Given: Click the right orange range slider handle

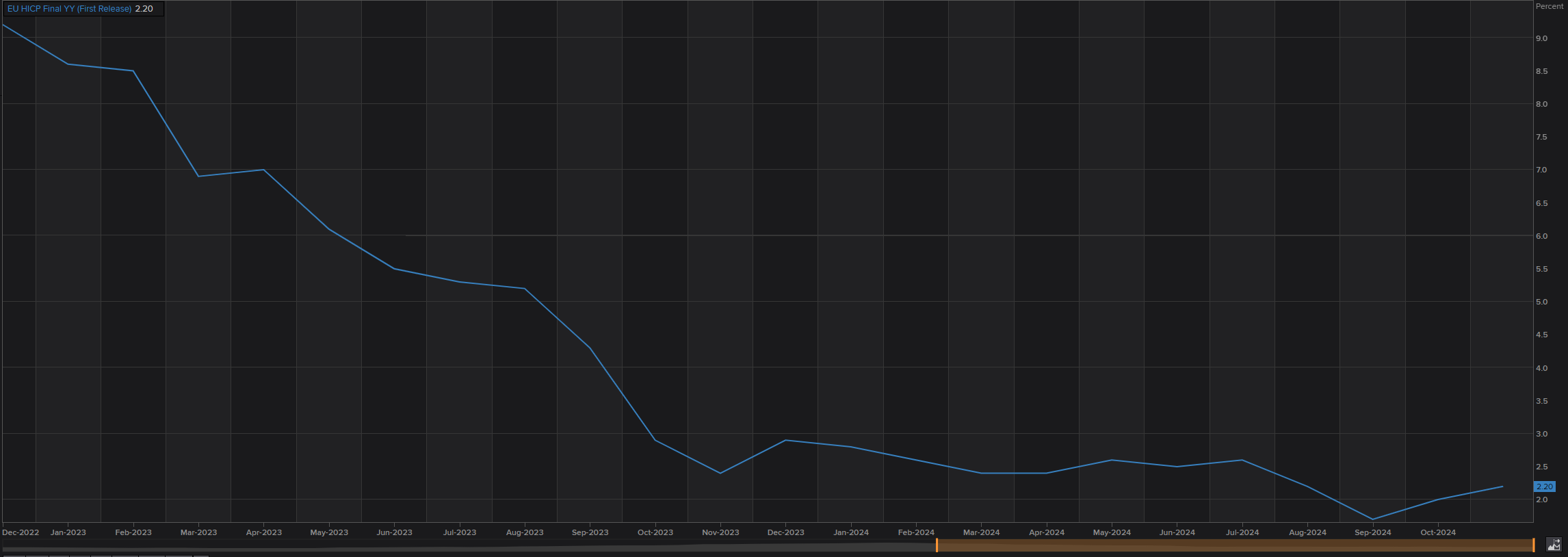Looking at the screenshot, I should click(x=1533, y=545).
